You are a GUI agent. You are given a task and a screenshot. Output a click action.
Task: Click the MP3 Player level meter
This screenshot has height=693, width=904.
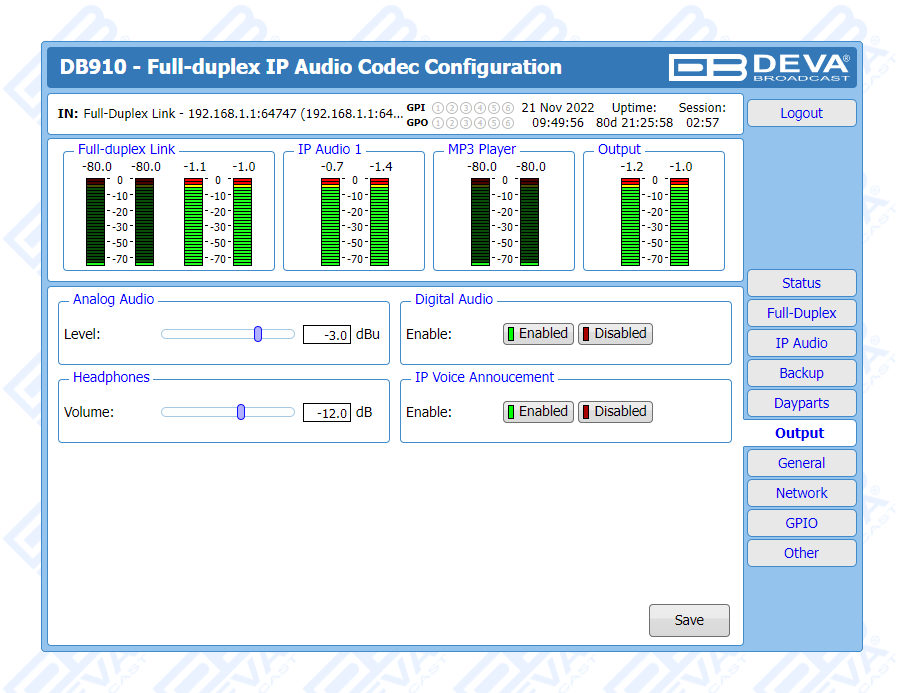[504, 220]
